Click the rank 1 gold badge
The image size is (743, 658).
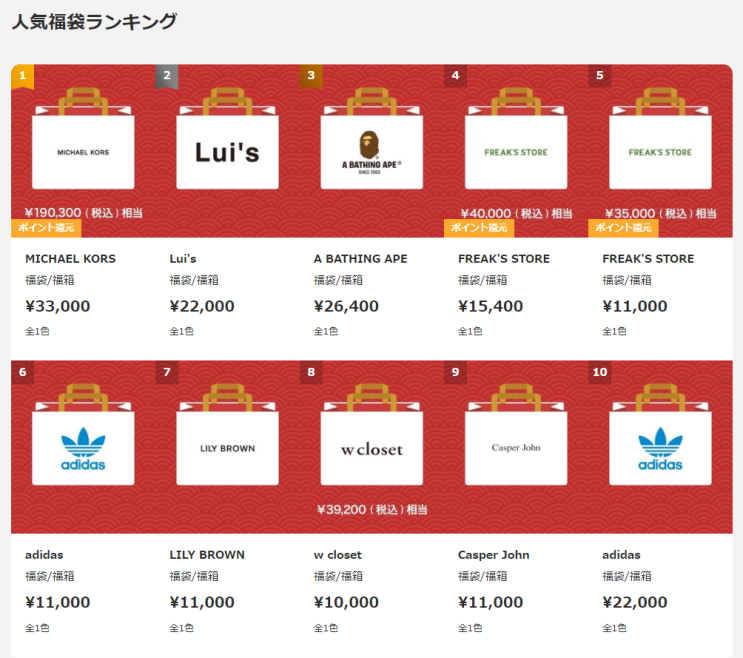pos(22,75)
